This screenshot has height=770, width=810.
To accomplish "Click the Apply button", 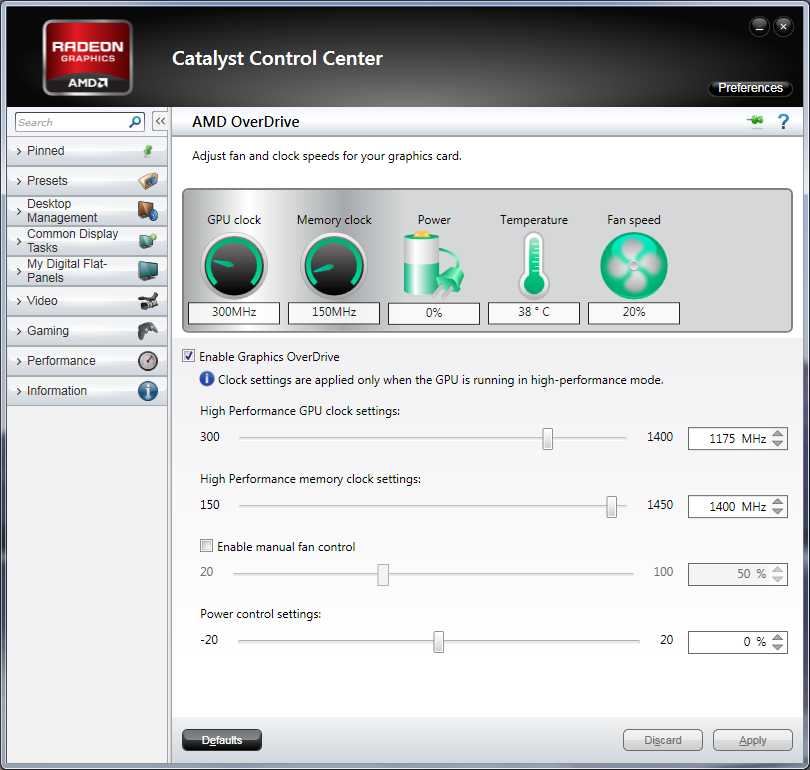I will (x=752, y=741).
